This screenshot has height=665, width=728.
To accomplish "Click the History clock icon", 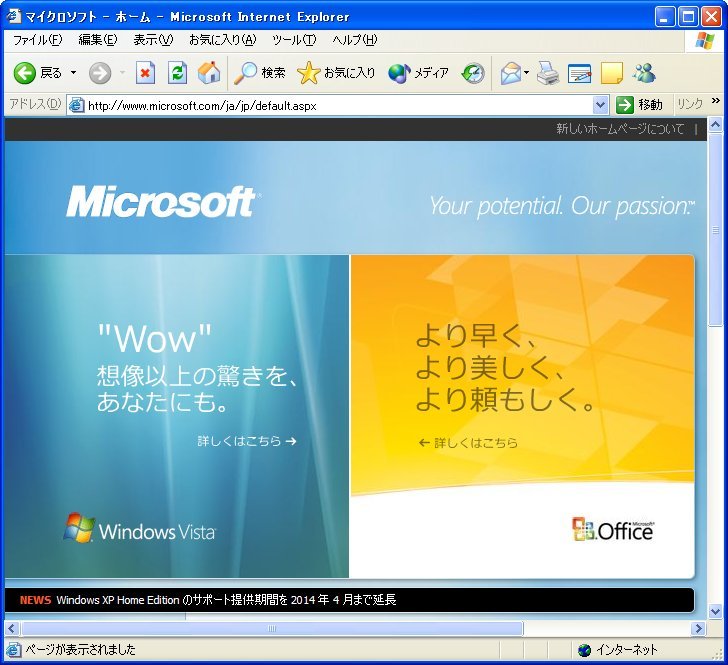I will [473, 73].
